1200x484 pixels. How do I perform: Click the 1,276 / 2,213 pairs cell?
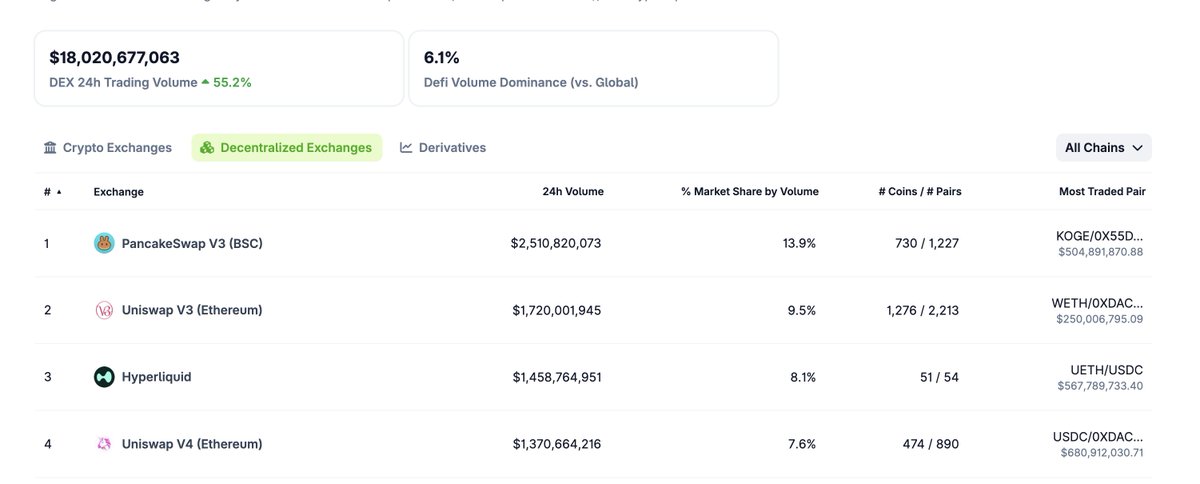(922, 310)
